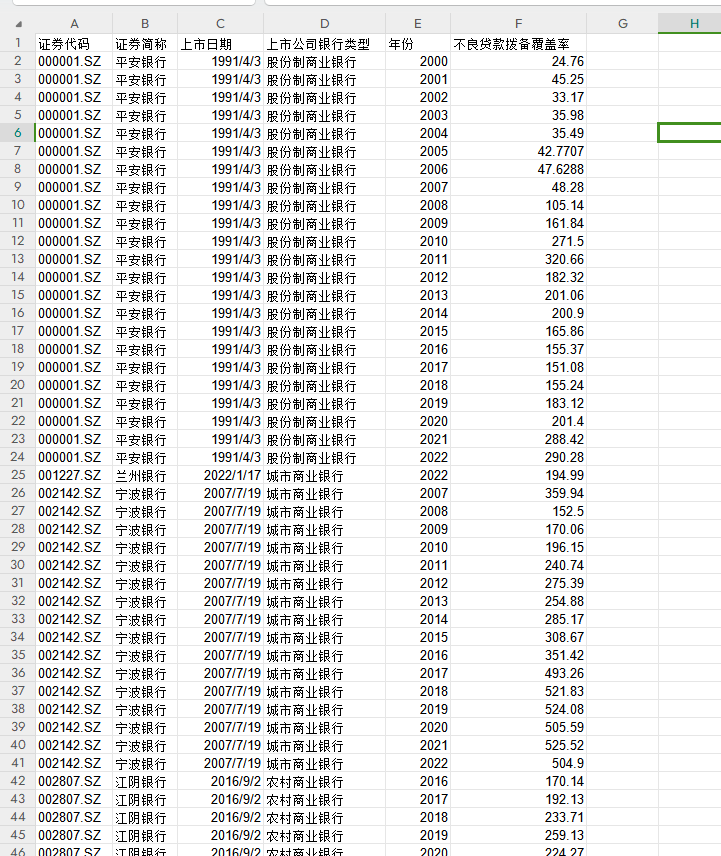The width and height of the screenshot is (721, 856).
Task: Click cell with value 320.66
Action: click(519, 259)
